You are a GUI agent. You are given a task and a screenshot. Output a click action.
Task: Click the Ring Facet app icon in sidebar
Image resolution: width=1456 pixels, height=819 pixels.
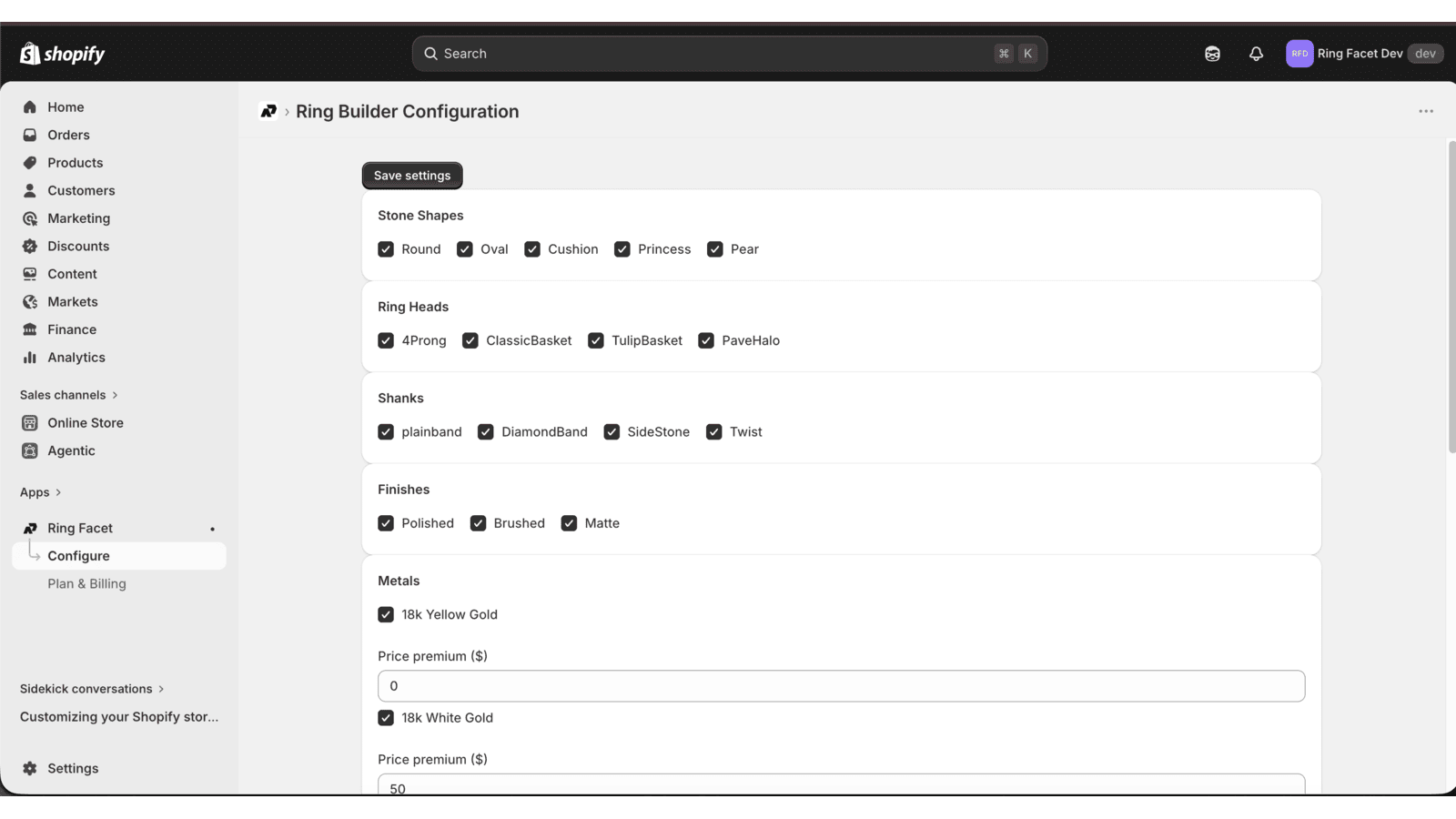[x=30, y=529]
